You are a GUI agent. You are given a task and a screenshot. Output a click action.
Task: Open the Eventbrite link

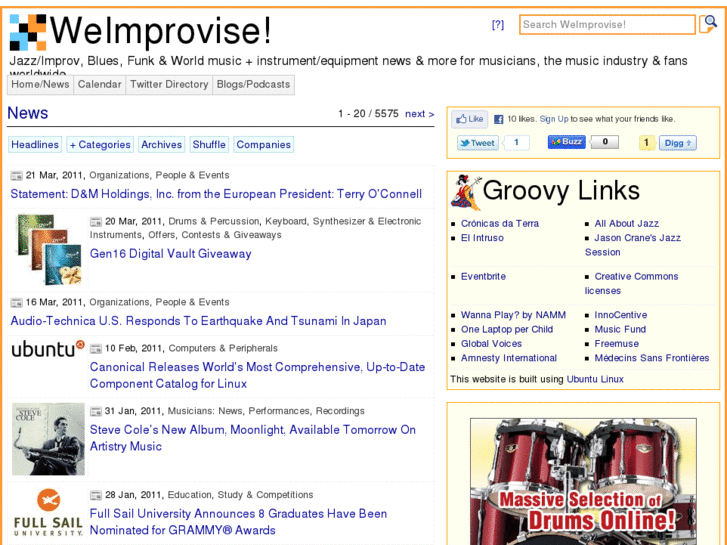point(483,276)
